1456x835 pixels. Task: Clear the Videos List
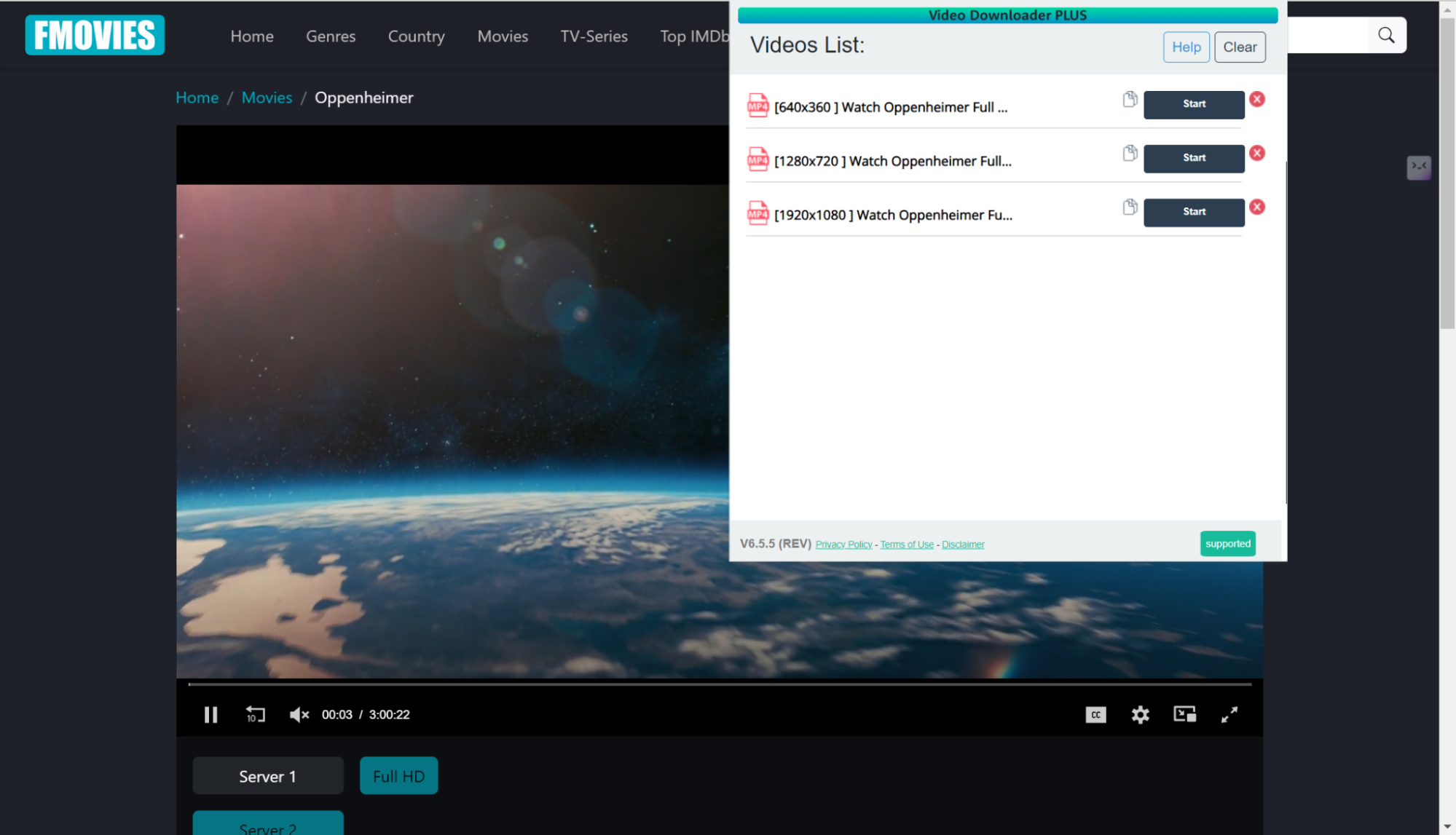pyautogui.click(x=1240, y=47)
